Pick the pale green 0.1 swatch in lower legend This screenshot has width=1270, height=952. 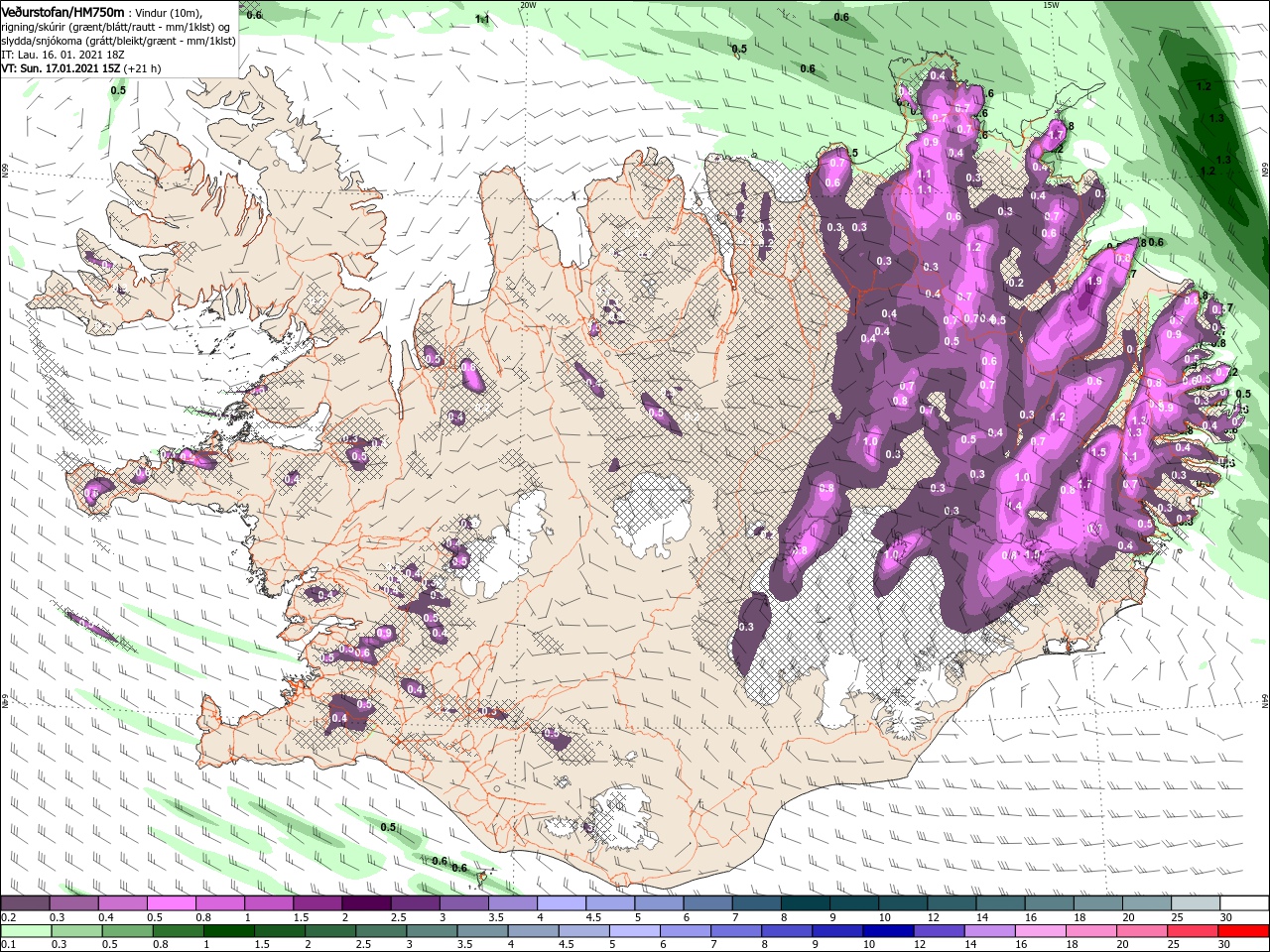pyautogui.click(x=26, y=931)
